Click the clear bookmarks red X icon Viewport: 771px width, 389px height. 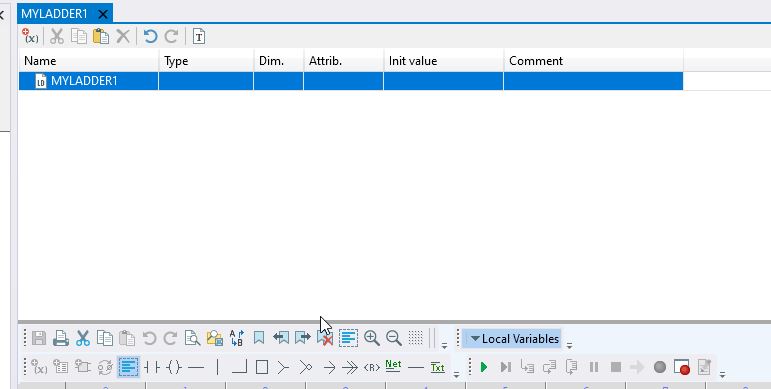[325, 338]
